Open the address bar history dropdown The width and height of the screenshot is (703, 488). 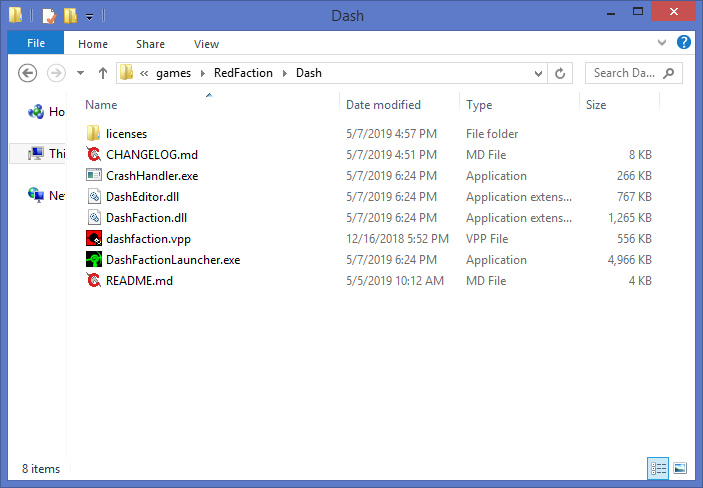[x=539, y=73]
